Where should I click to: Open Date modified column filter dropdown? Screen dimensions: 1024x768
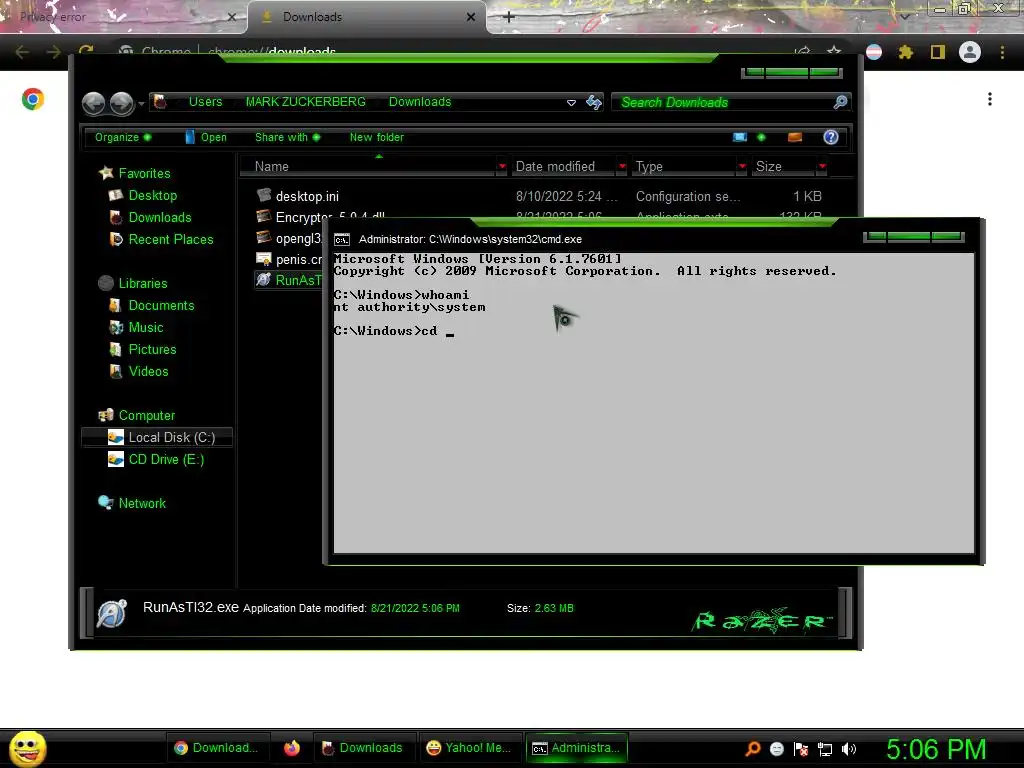pyautogui.click(x=622, y=167)
